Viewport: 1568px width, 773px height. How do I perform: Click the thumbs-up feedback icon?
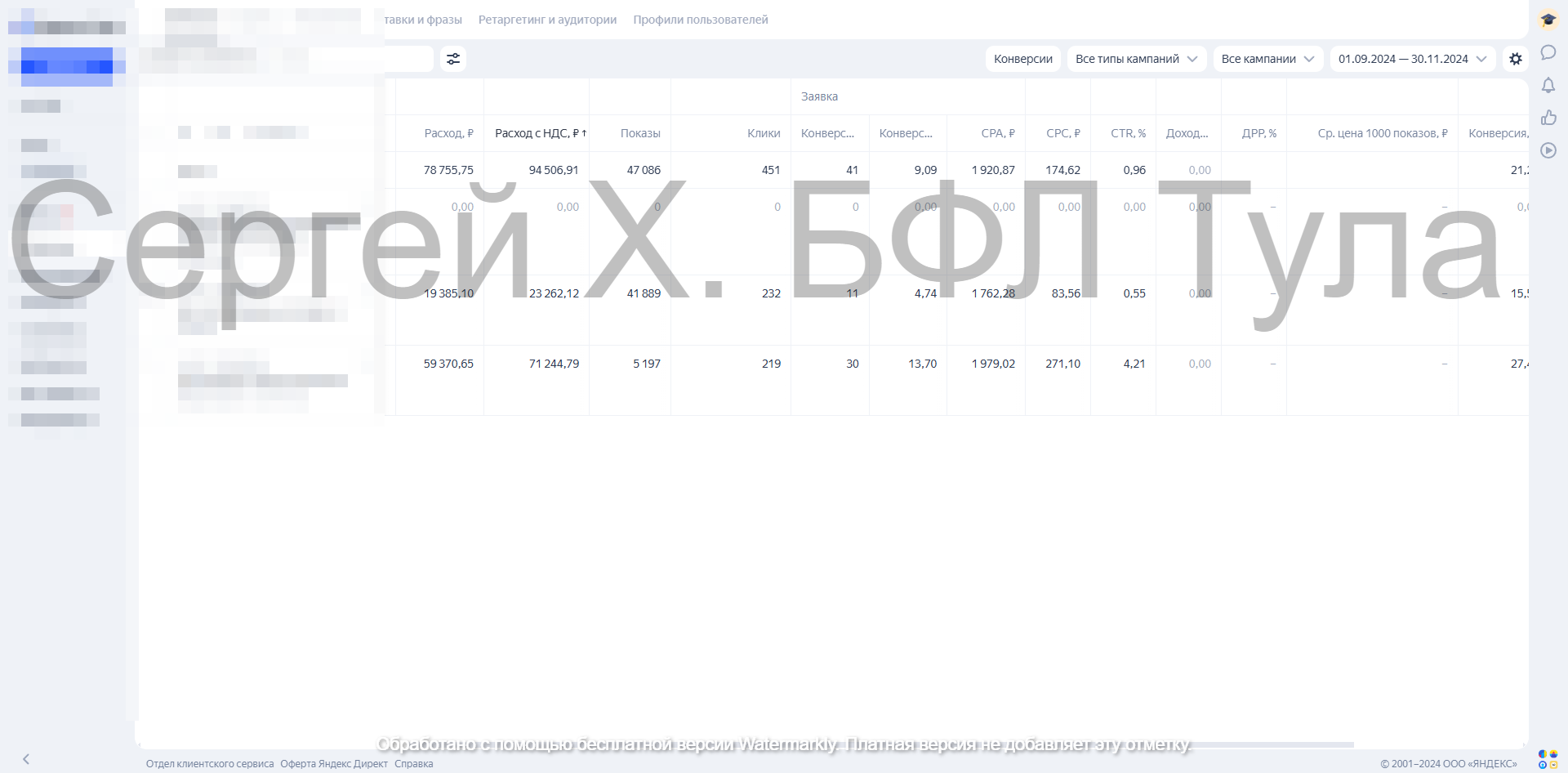coord(1548,118)
